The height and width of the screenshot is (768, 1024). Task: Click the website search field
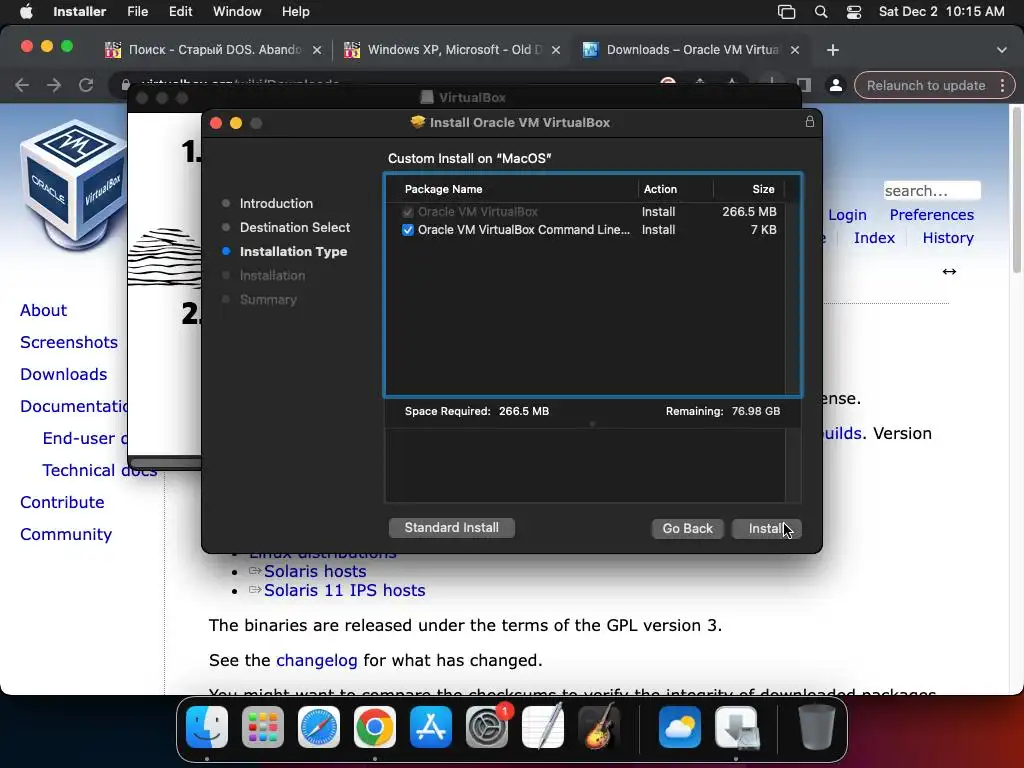932,191
